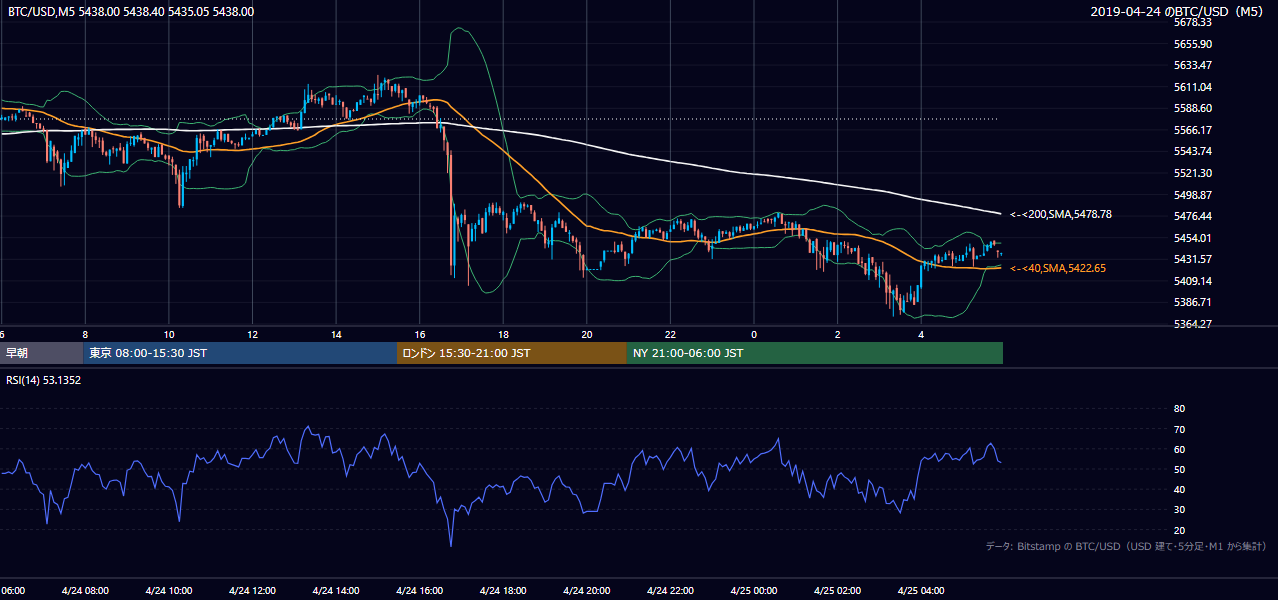The width and height of the screenshot is (1278, 600).
Task: Click the 4/24 16:00 time axis label
Action: (x=420, y=591)
